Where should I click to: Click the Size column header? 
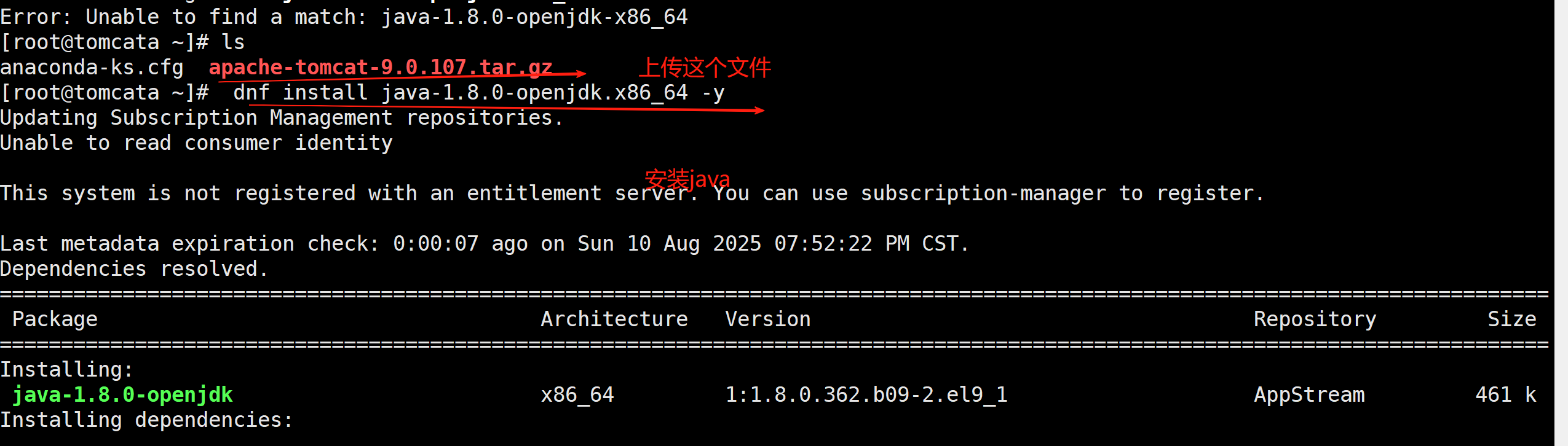click(x=1512, y=319)
